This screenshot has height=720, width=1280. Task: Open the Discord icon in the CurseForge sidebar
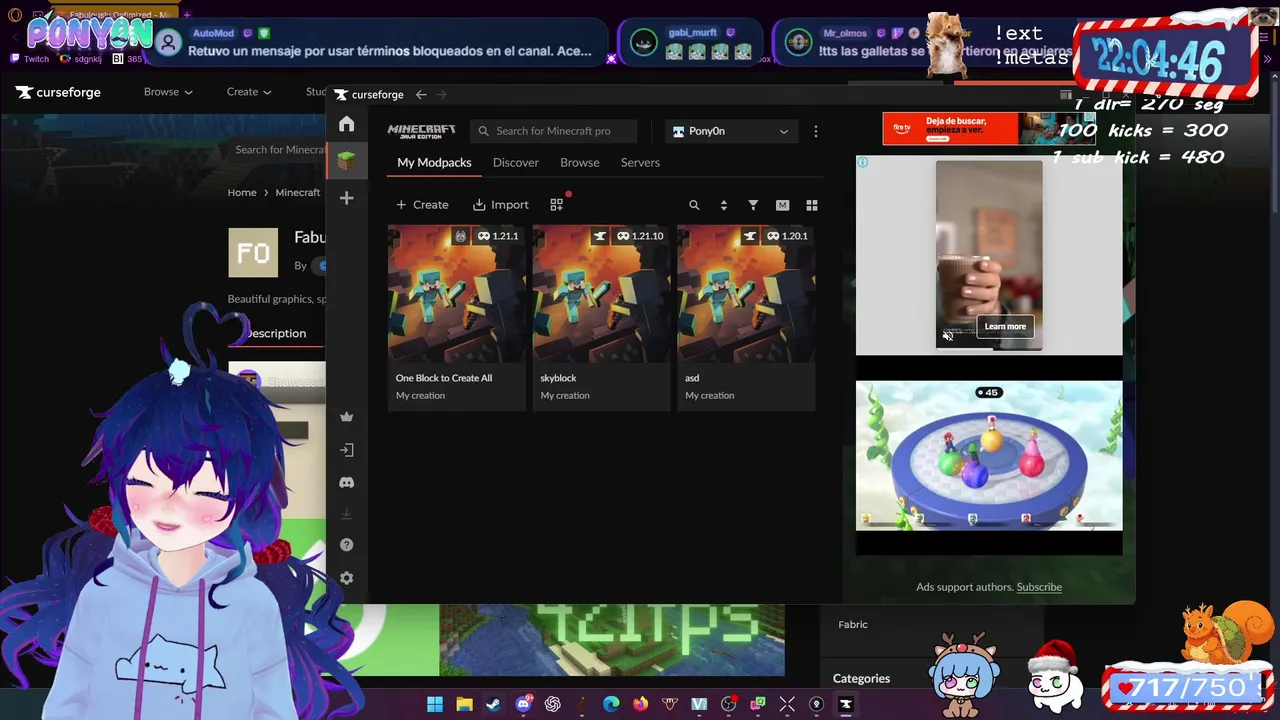coord(346,482)
